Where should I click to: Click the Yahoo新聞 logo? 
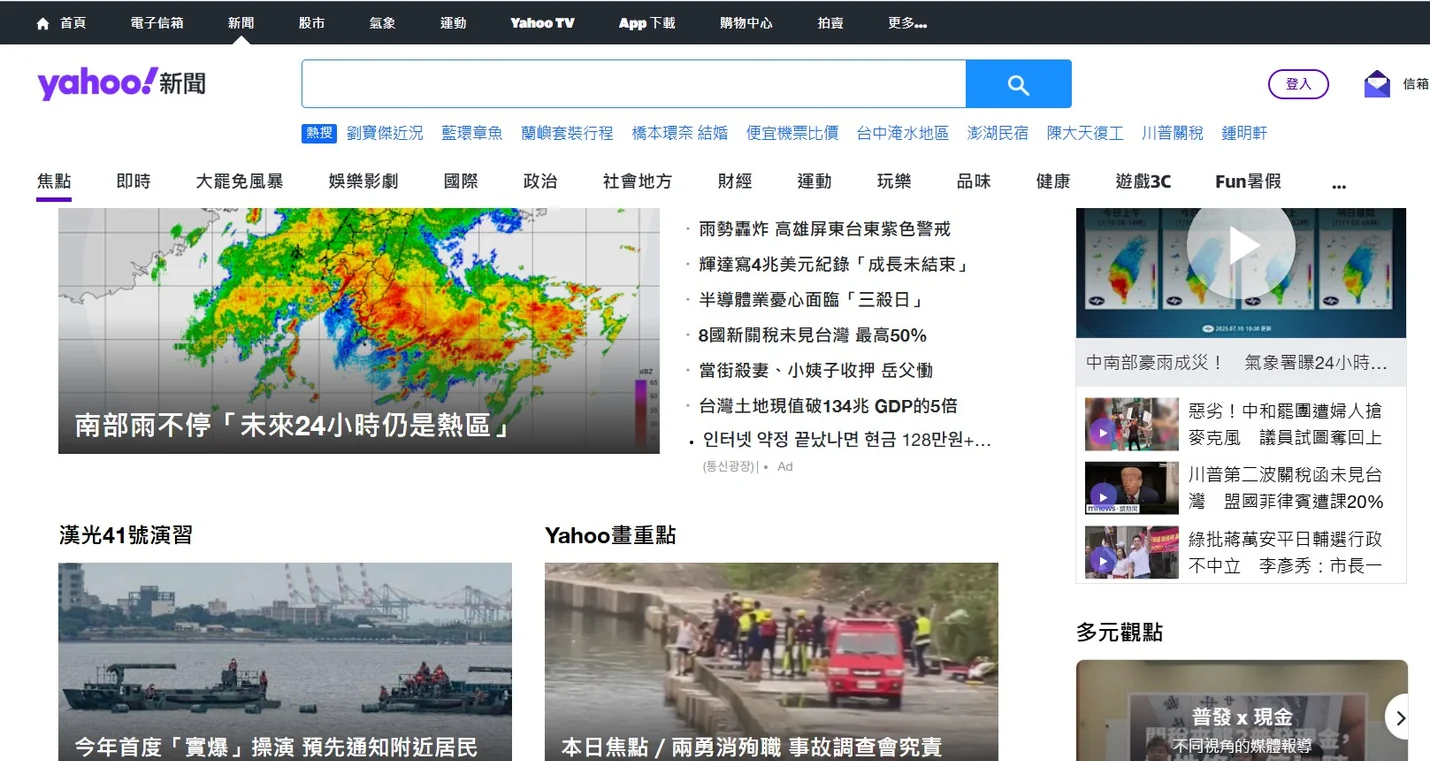tap(121, 84)
